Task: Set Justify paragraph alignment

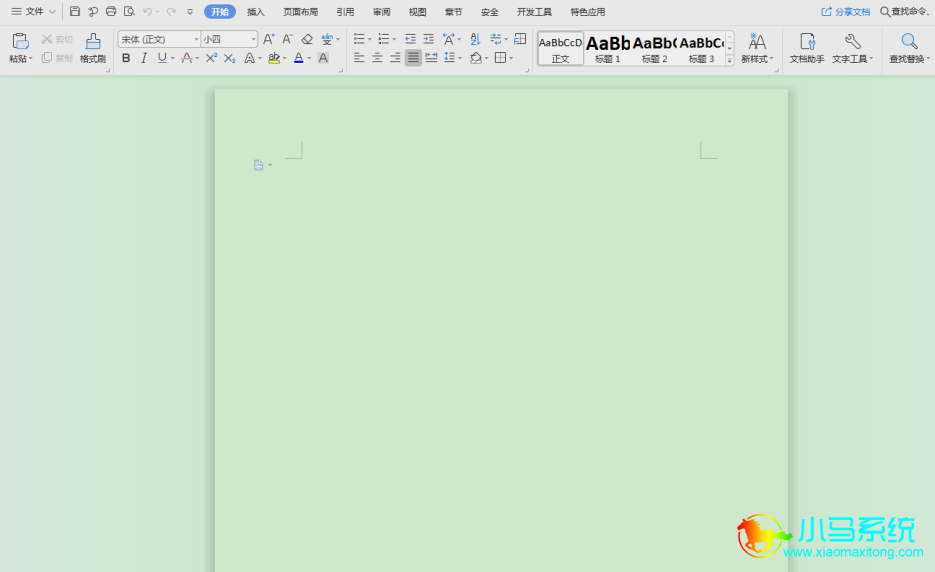Action: coord(413,58)
